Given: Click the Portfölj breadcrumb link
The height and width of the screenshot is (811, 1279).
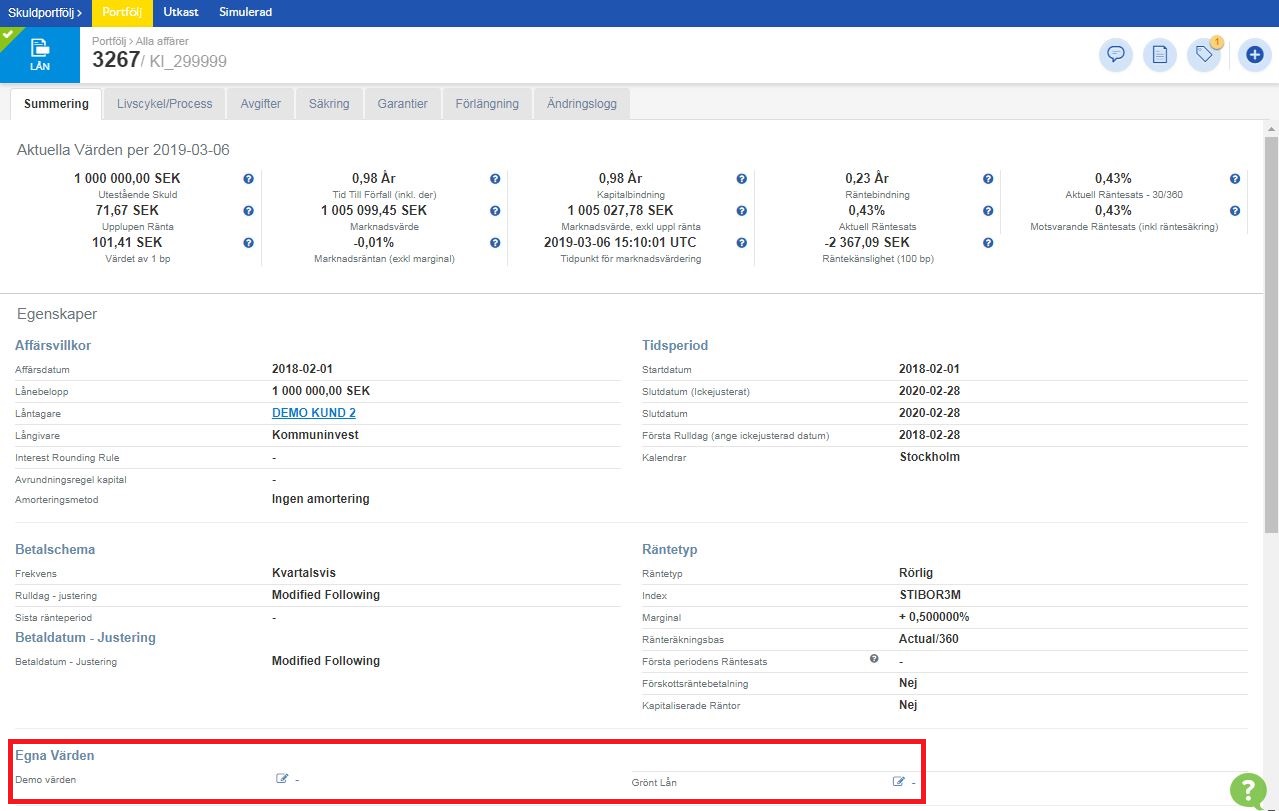Looking at the screenshot, I should (110, 41).
